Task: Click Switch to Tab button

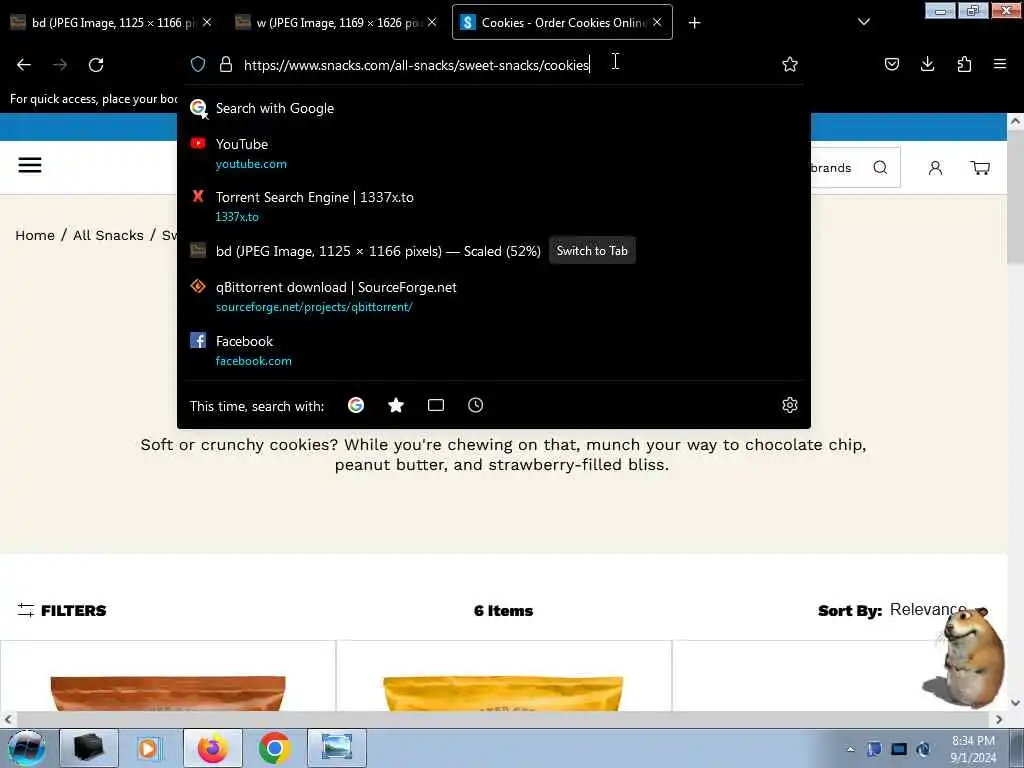Action: click(592, 251)
